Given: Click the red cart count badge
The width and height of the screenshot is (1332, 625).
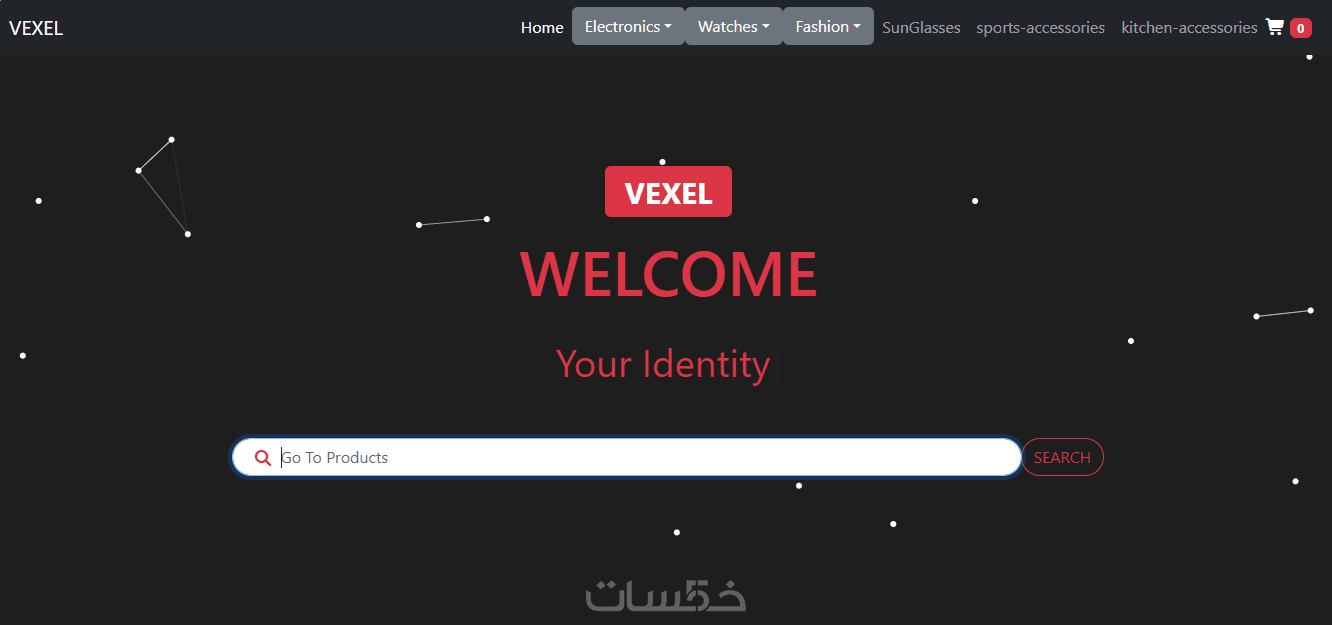Looking at the screenshot, I should click(x=1300, y=28).
